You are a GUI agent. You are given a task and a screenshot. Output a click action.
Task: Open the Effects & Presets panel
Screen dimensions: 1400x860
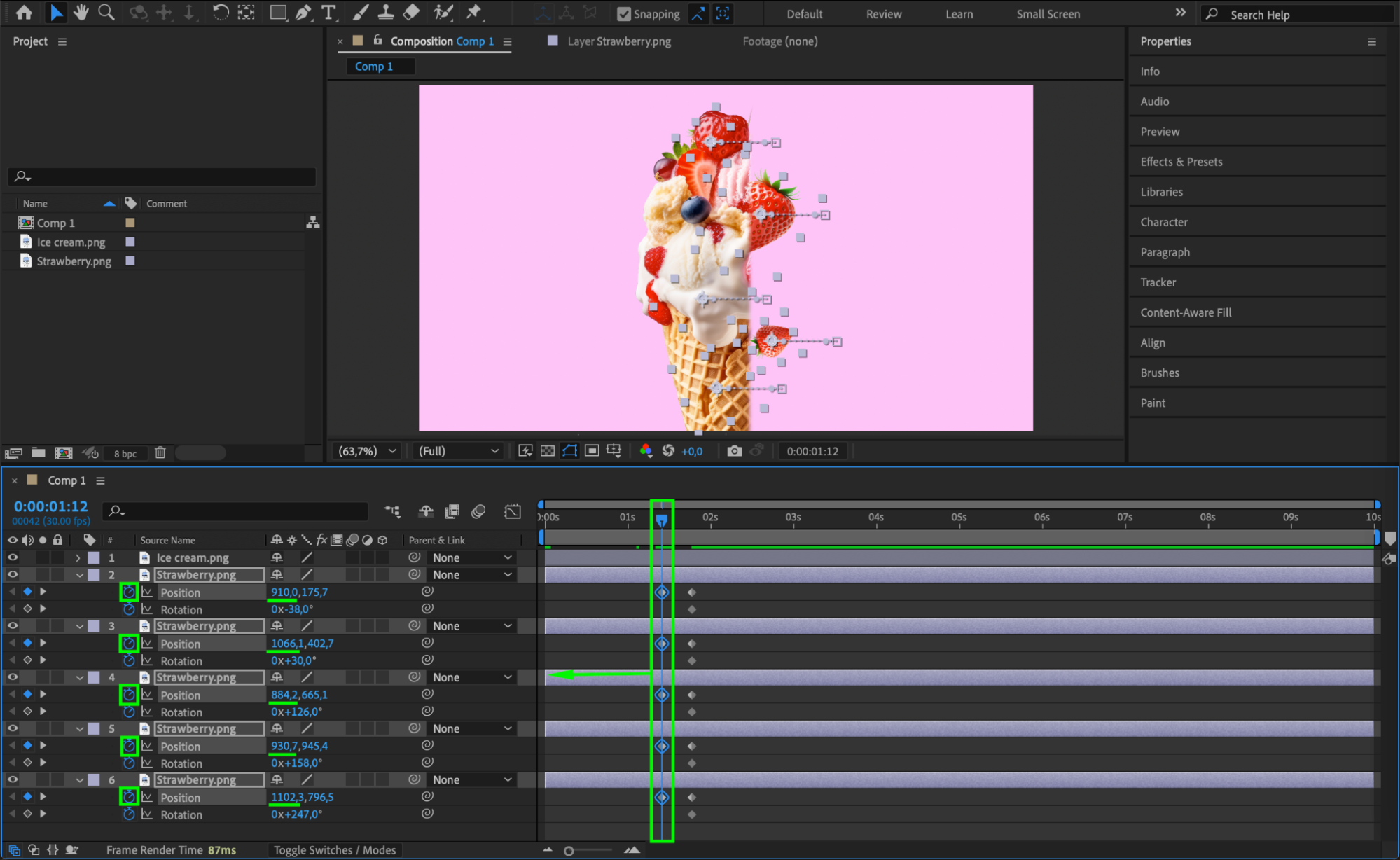click(1181, 162)
